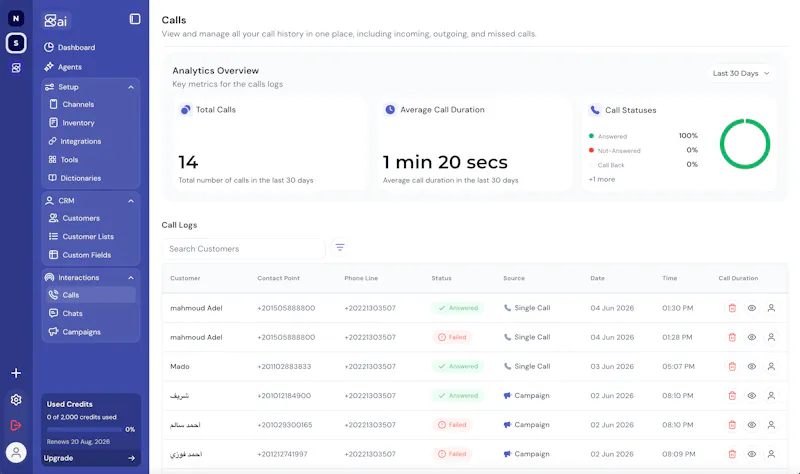Open Custom Fields
800x474 pixels.
tap(80, 255)
